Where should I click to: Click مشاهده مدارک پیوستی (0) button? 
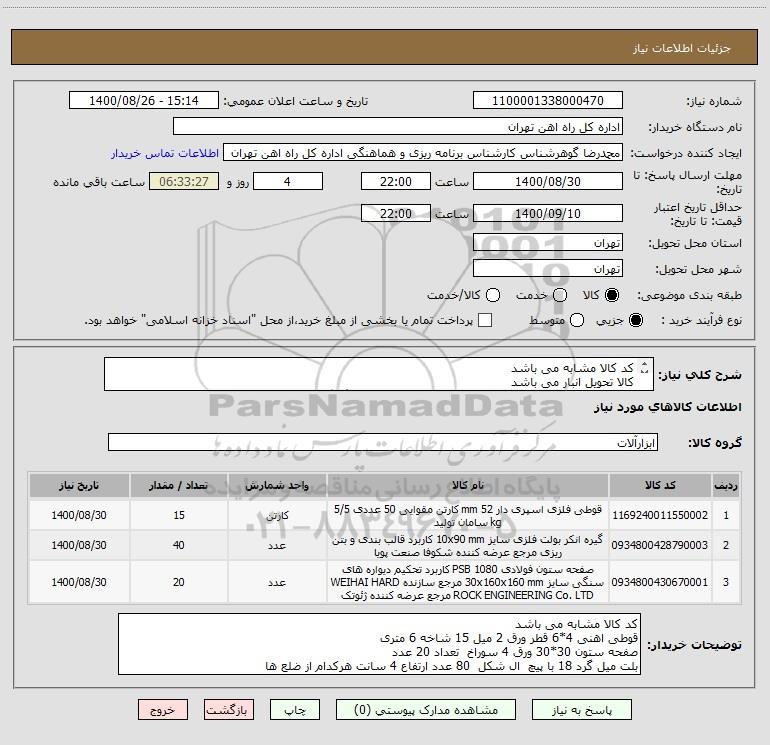point(426,710)
